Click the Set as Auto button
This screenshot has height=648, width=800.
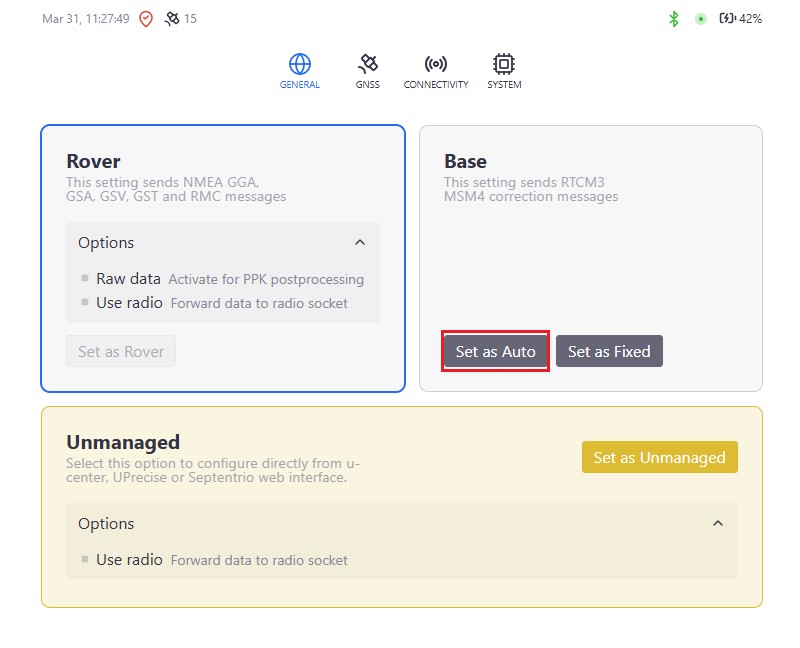496,351
